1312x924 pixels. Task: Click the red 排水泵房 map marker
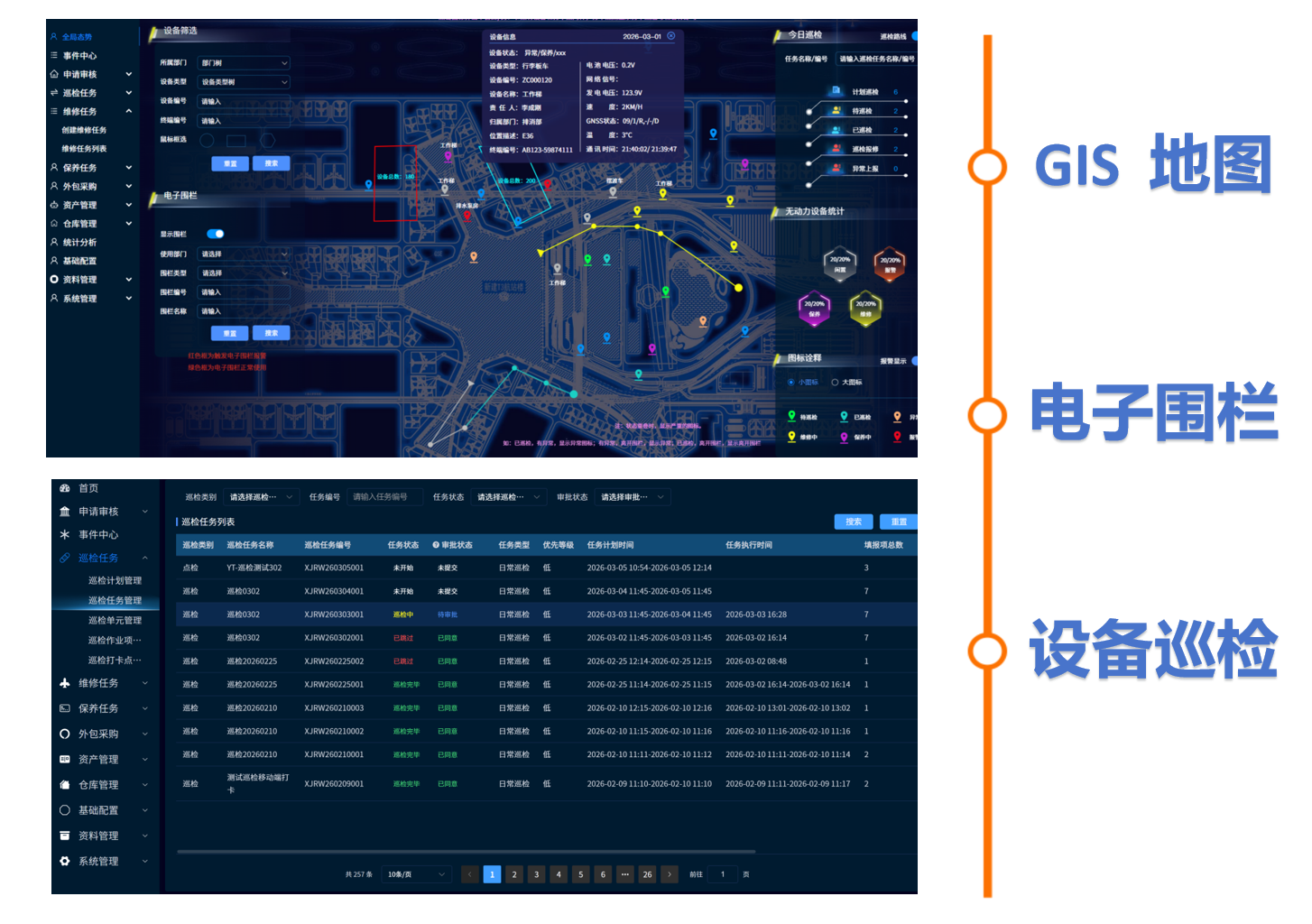coord(467,217)
